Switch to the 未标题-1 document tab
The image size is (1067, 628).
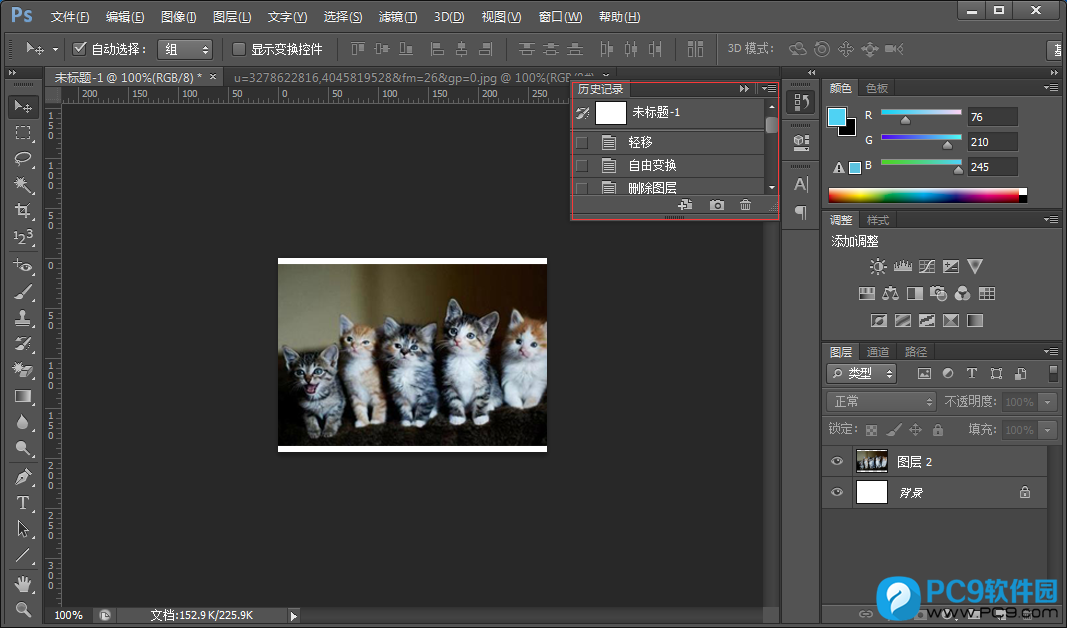tap(128, 78)
